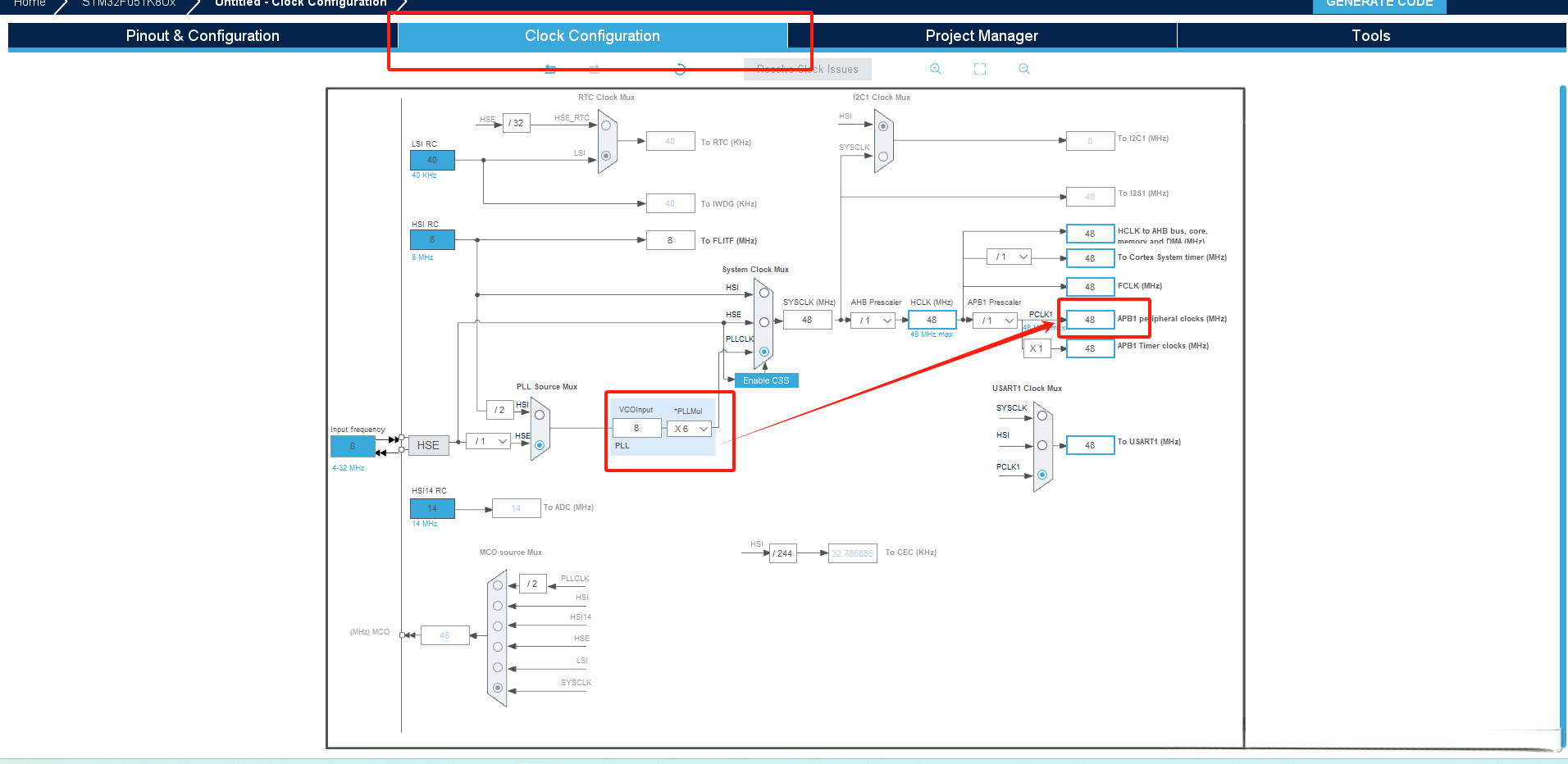Select PLLCLK in MCO source Mux
Screen dimensions: 1568x764
point(498,585)
